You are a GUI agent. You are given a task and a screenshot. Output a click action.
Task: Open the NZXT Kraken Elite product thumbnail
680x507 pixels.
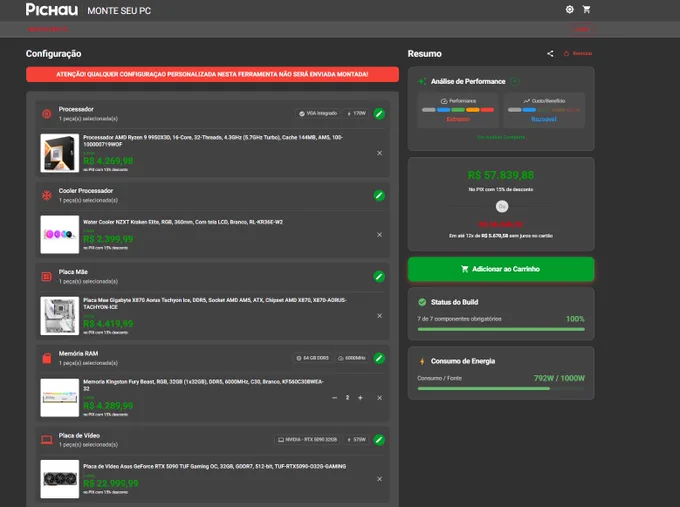[60, 235]
